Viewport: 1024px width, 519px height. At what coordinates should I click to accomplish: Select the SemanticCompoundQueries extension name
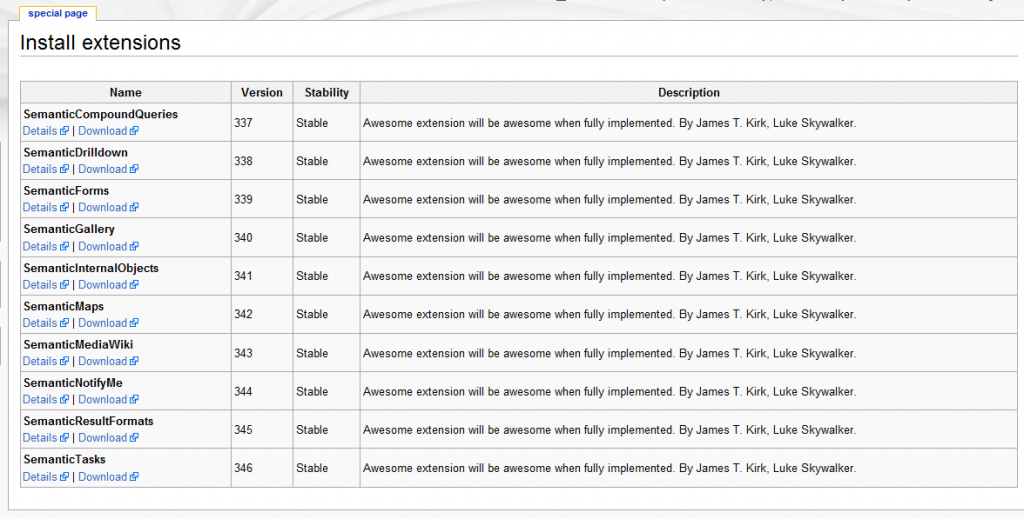(x=101, y=114)
